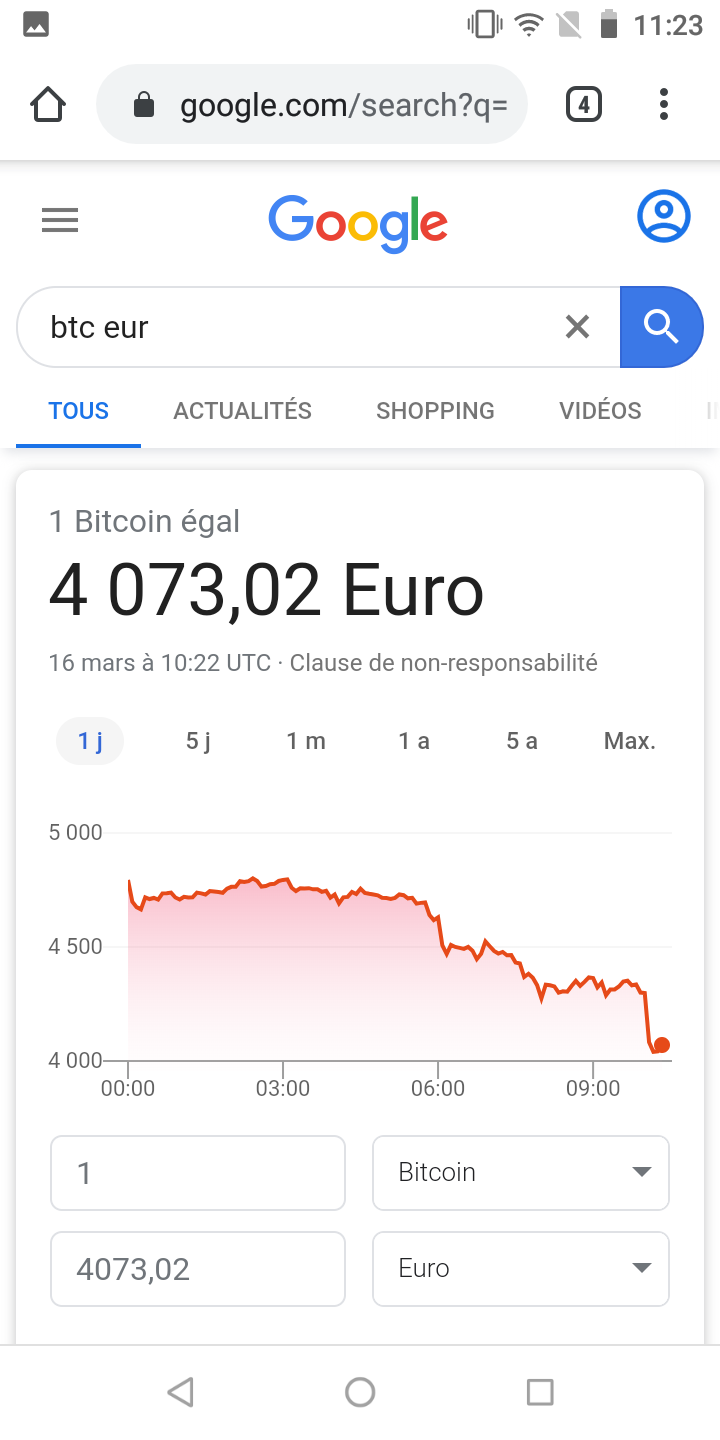Open the Clause de non-responsabilité link

coord(443,663)
